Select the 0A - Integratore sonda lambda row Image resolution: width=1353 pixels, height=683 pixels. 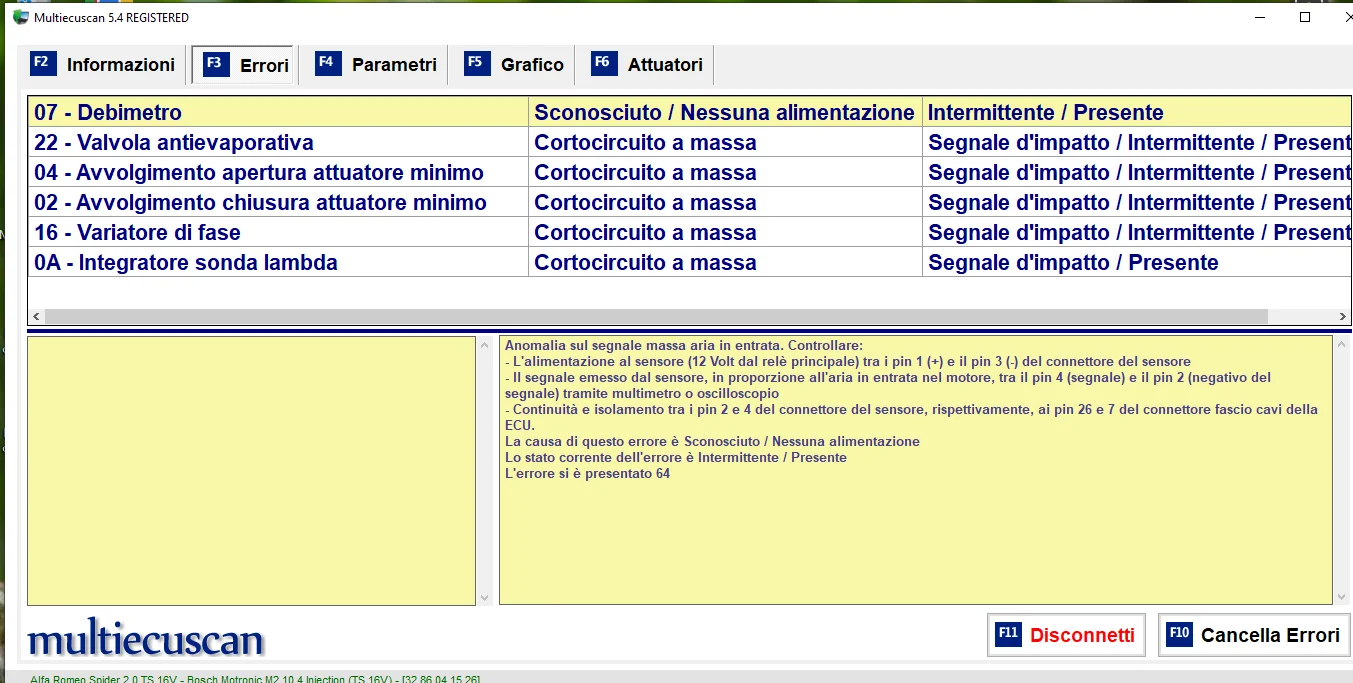pyautogui.click(x=186, y=263)
